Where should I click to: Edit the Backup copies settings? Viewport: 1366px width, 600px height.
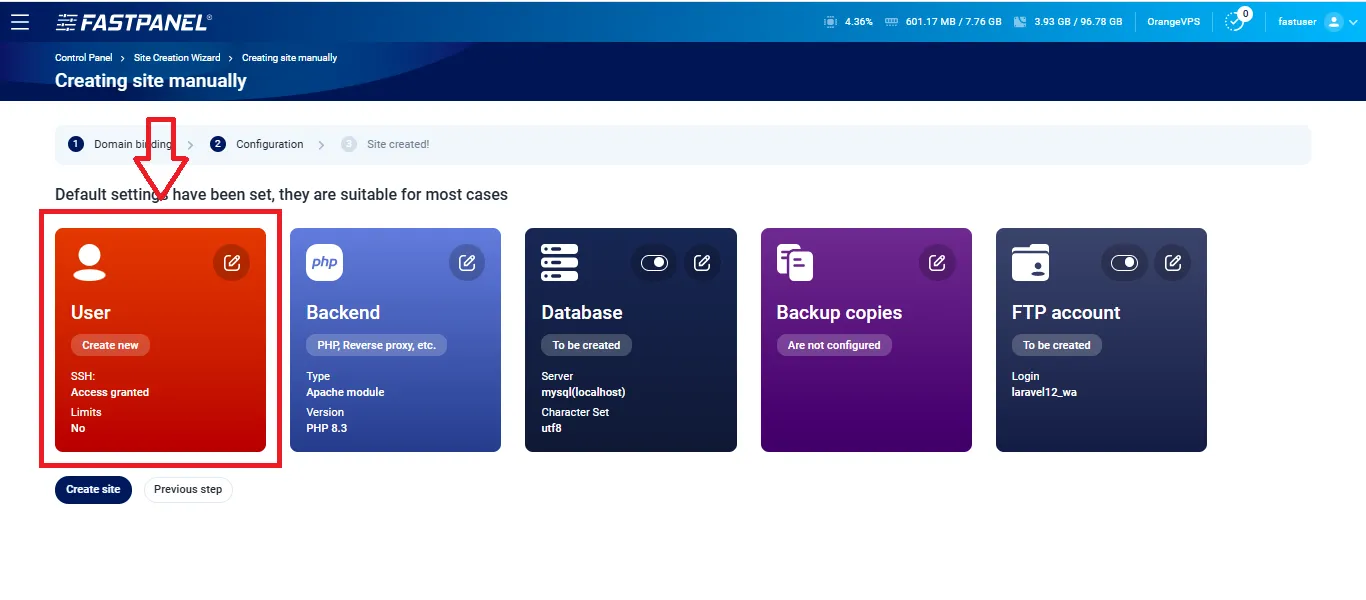(937, 263)
